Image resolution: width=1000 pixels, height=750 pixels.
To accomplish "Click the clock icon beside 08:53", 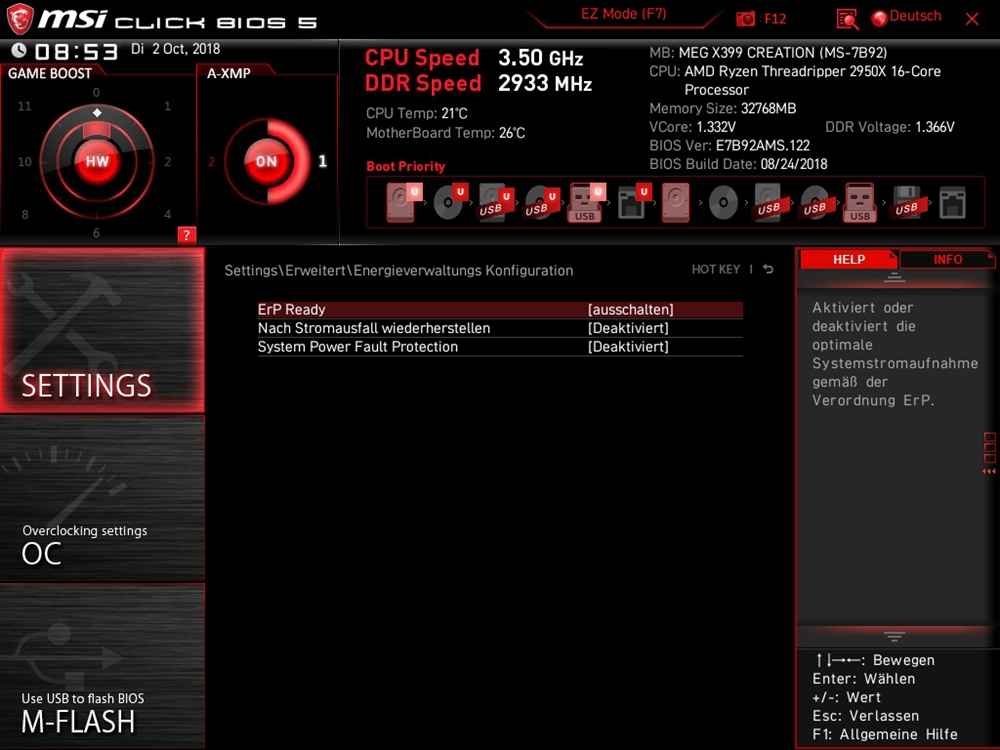I will (18, 50).
